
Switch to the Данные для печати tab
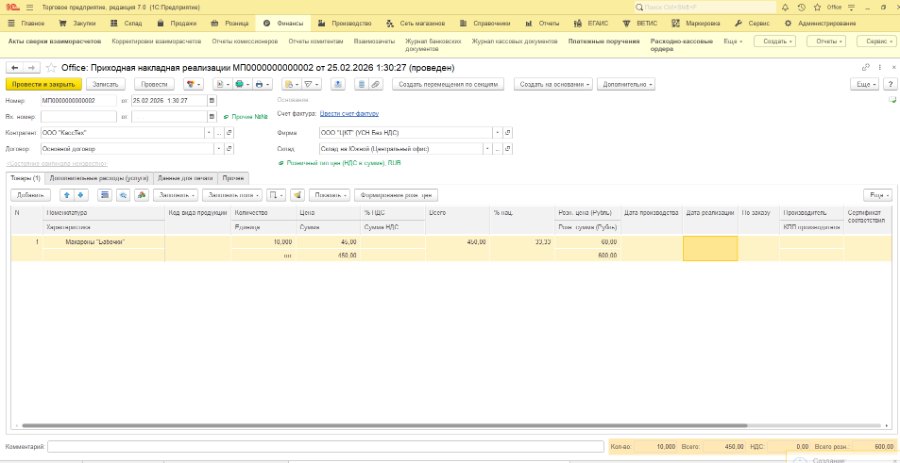(185, 178)
